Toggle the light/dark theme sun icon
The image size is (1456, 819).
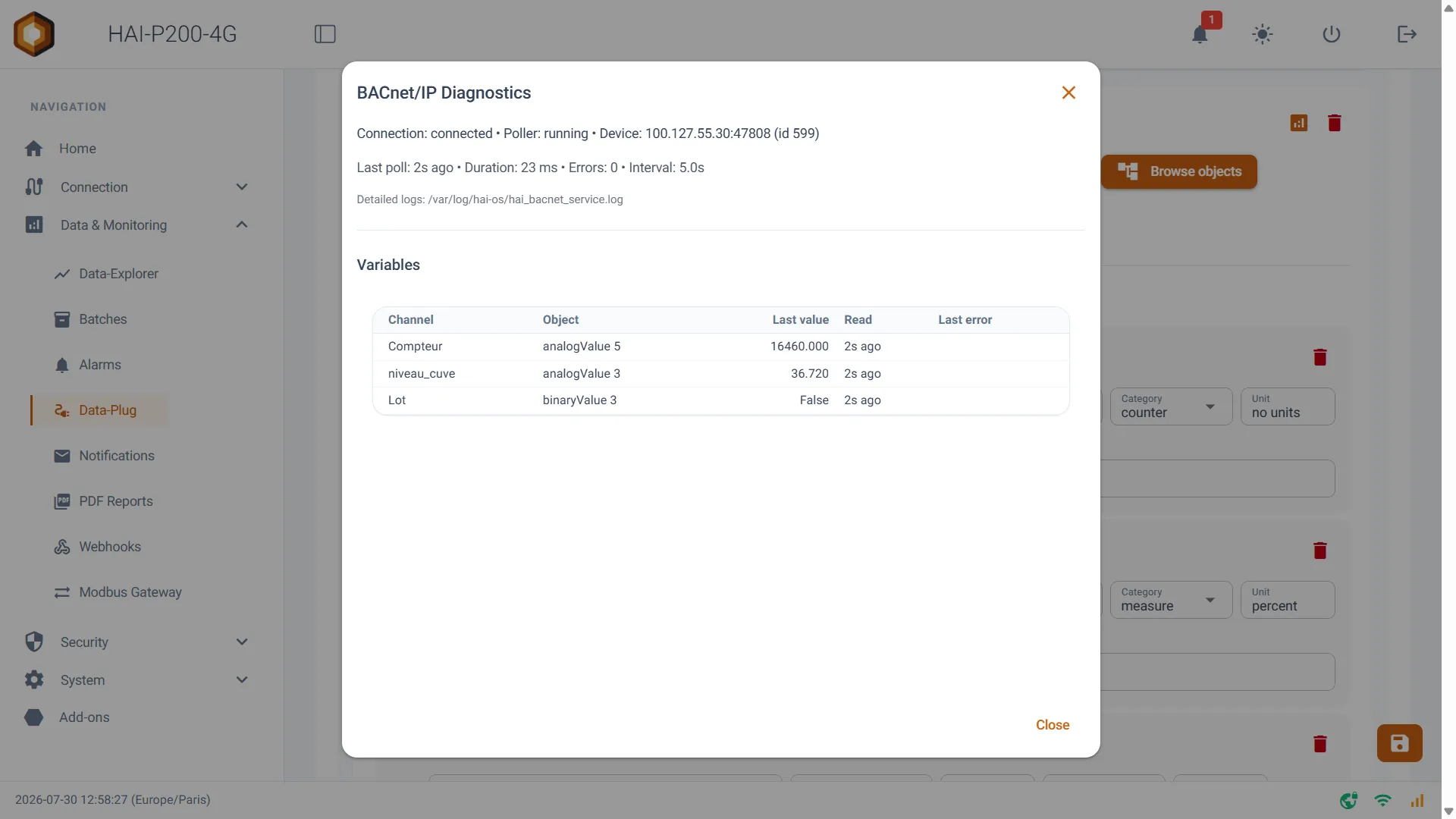(x=1263, y=34)
